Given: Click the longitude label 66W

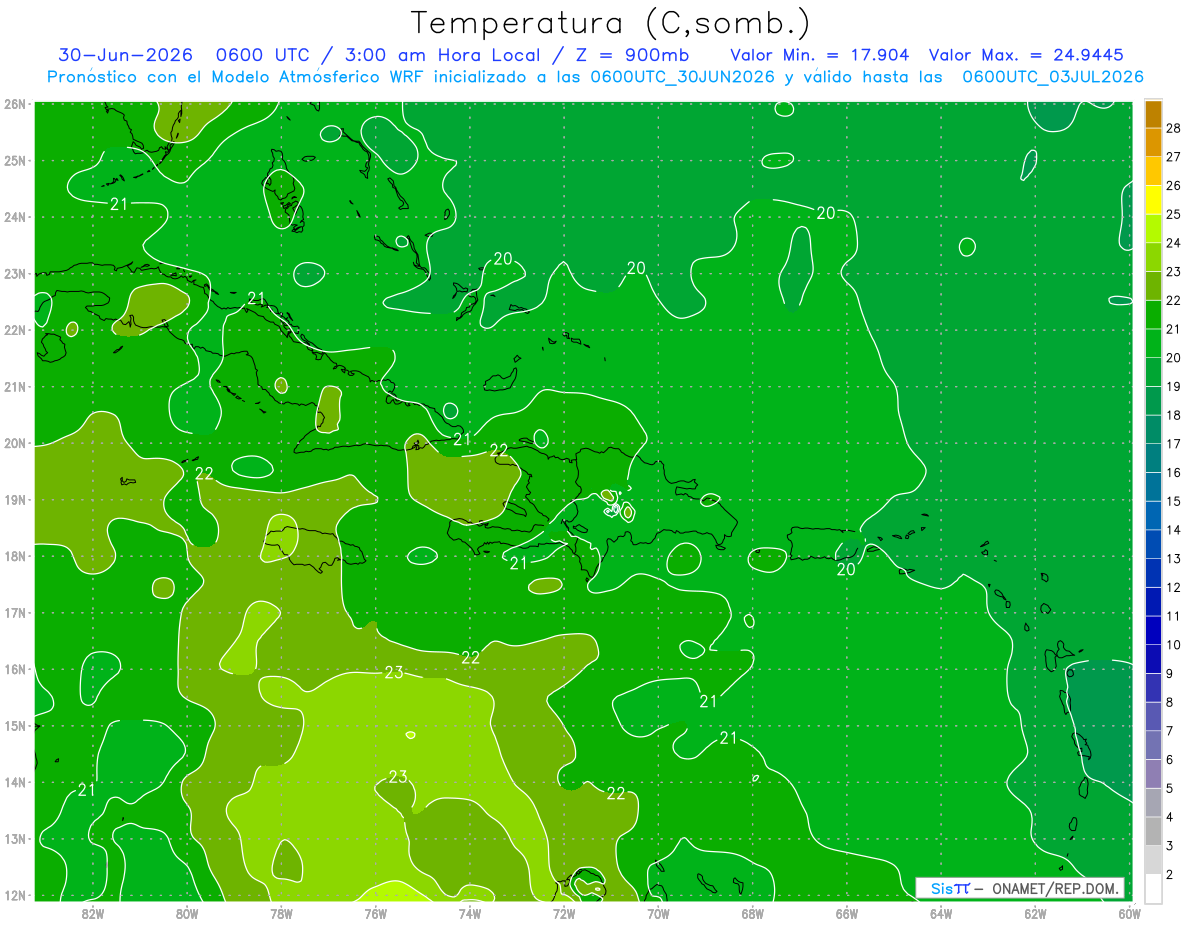Looking at the screenshot, I should pos(846,913).
